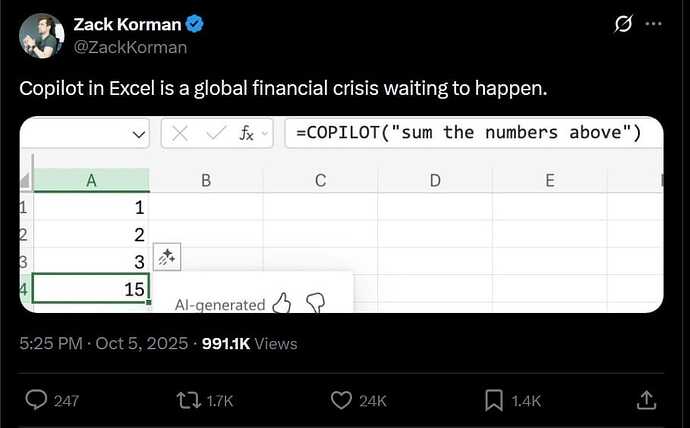
Task: Select cell A4 containing 15
Action: tap(91, 289)
